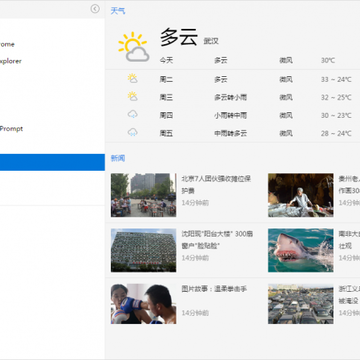Open the flooded cars news thumbnail
This screenshot has width=360, height=360.
click(301, 304)
